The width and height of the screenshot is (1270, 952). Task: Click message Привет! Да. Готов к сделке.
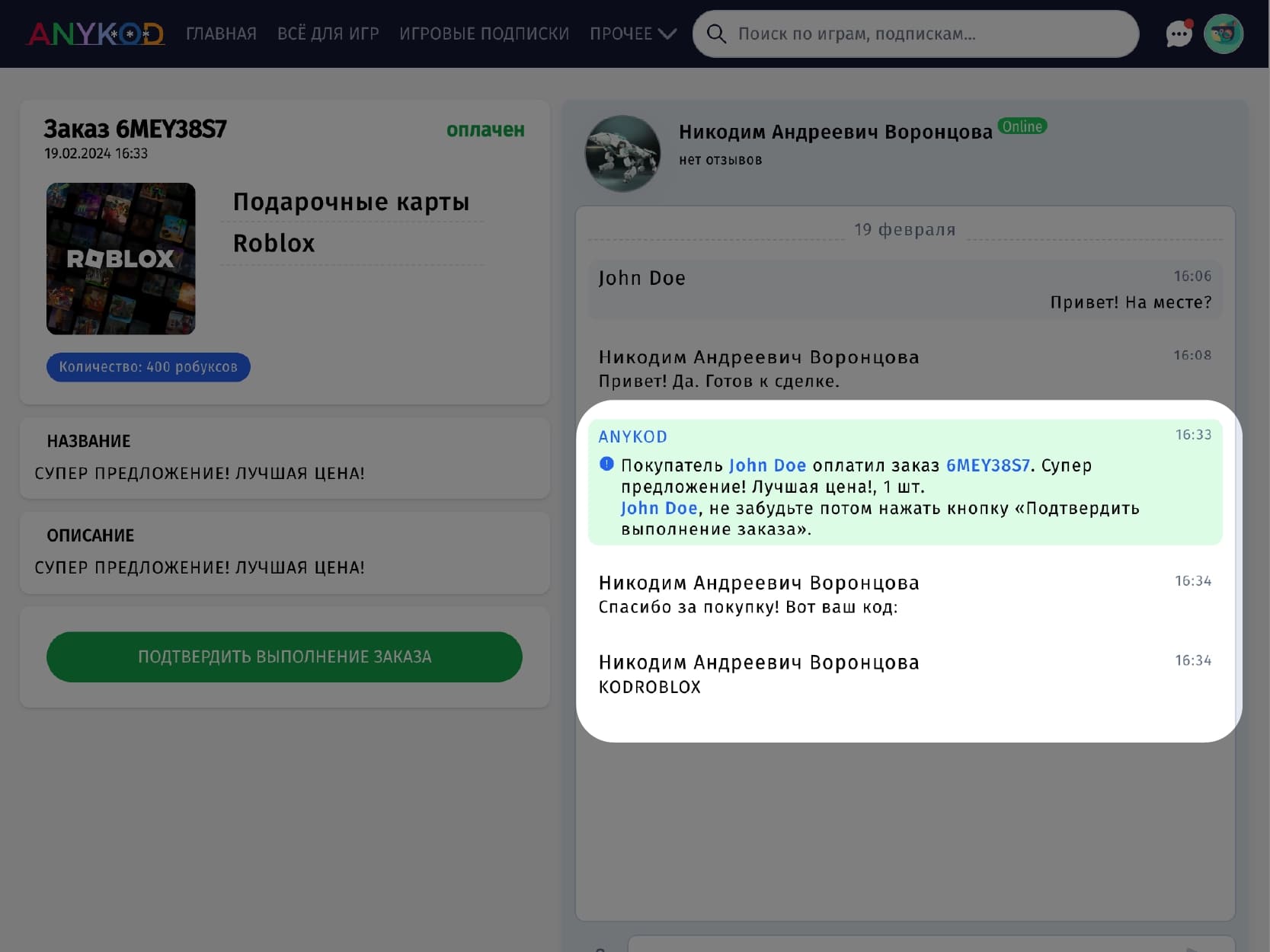[718, 381]
